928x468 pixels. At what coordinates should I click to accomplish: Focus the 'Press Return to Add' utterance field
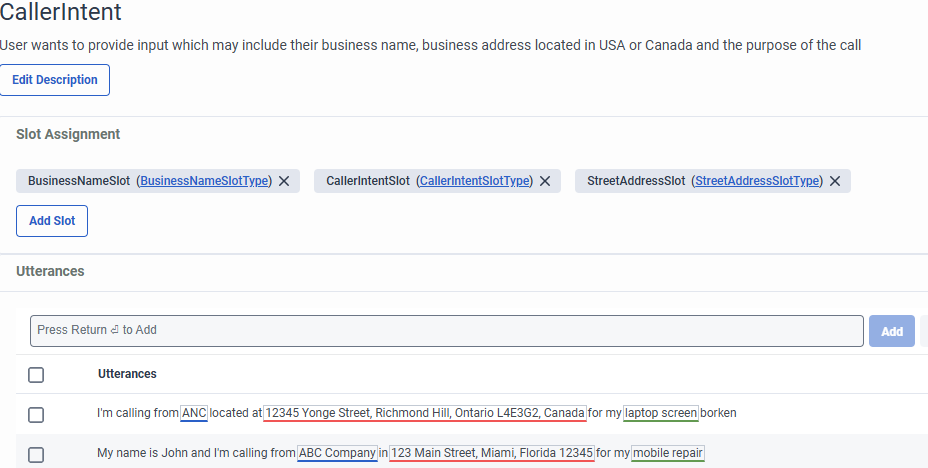tap(446, 331)
